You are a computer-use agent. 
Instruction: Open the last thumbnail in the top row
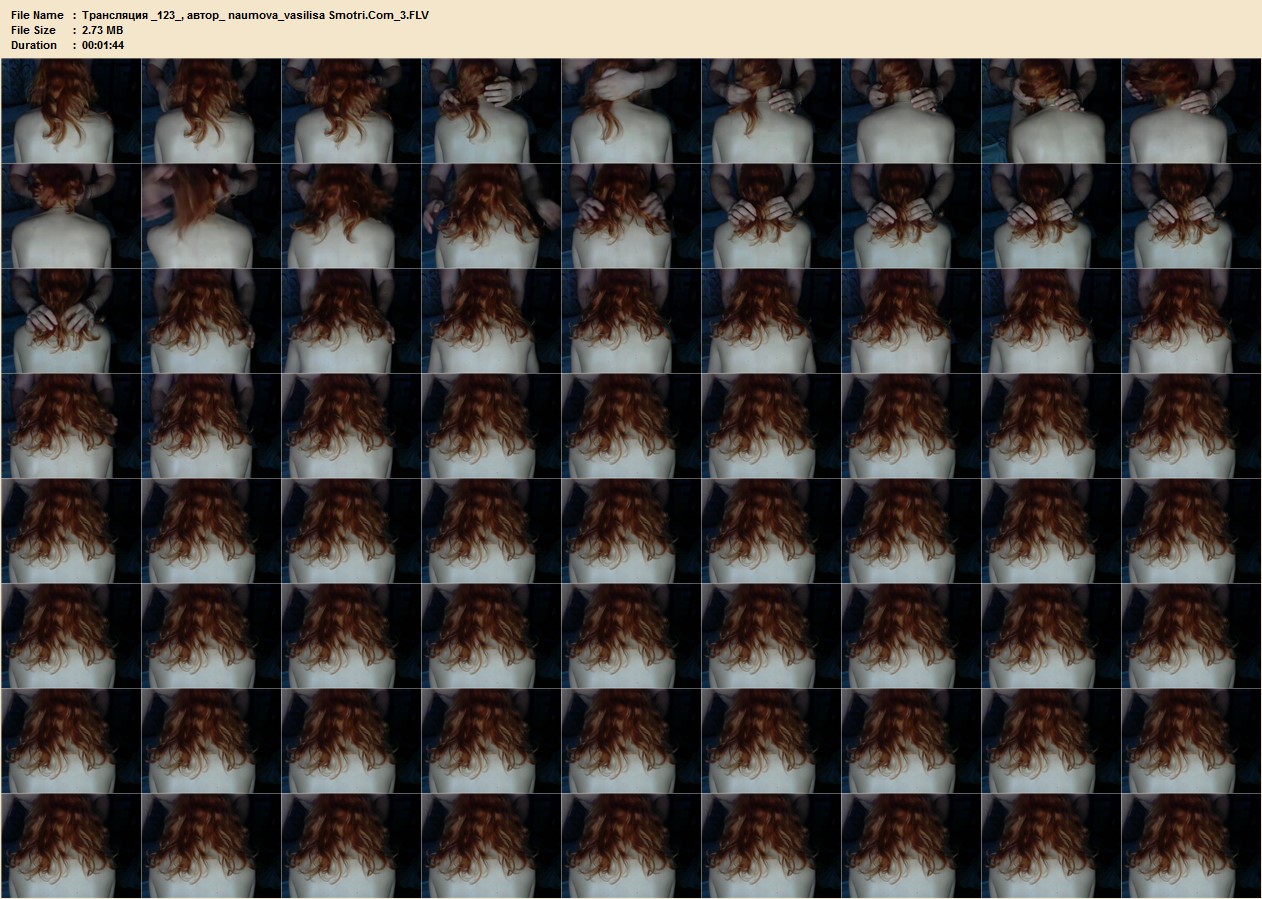1191,111
